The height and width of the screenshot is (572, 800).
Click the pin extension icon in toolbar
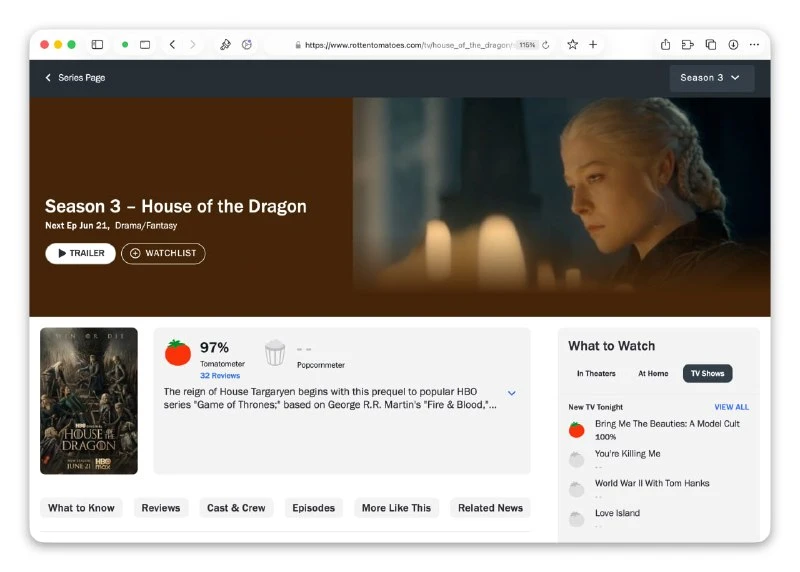click(225, 44)
